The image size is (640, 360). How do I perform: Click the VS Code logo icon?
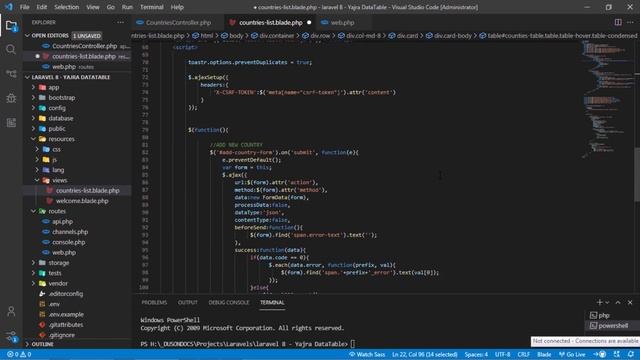tap(9, 7)
